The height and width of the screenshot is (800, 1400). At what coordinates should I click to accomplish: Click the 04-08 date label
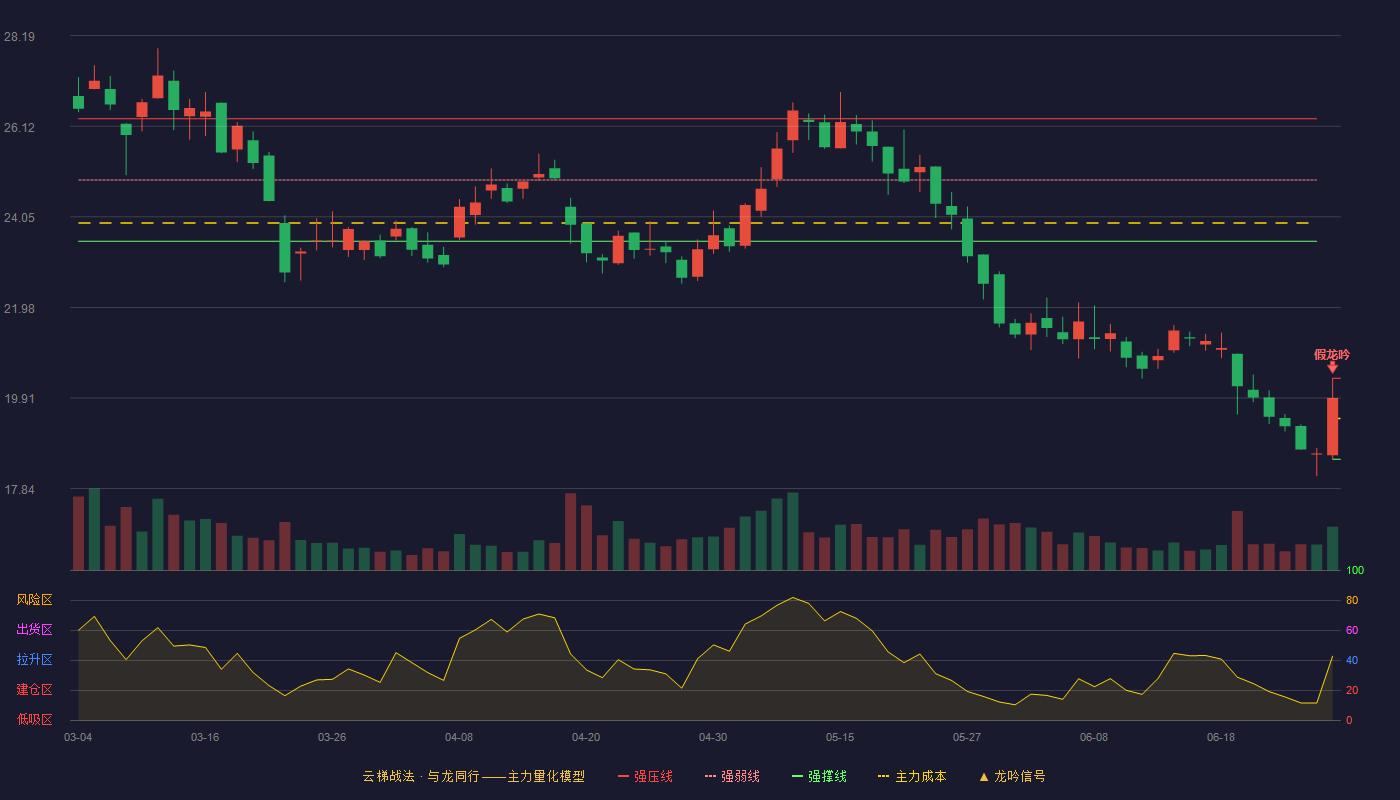[x=459, y=737]
